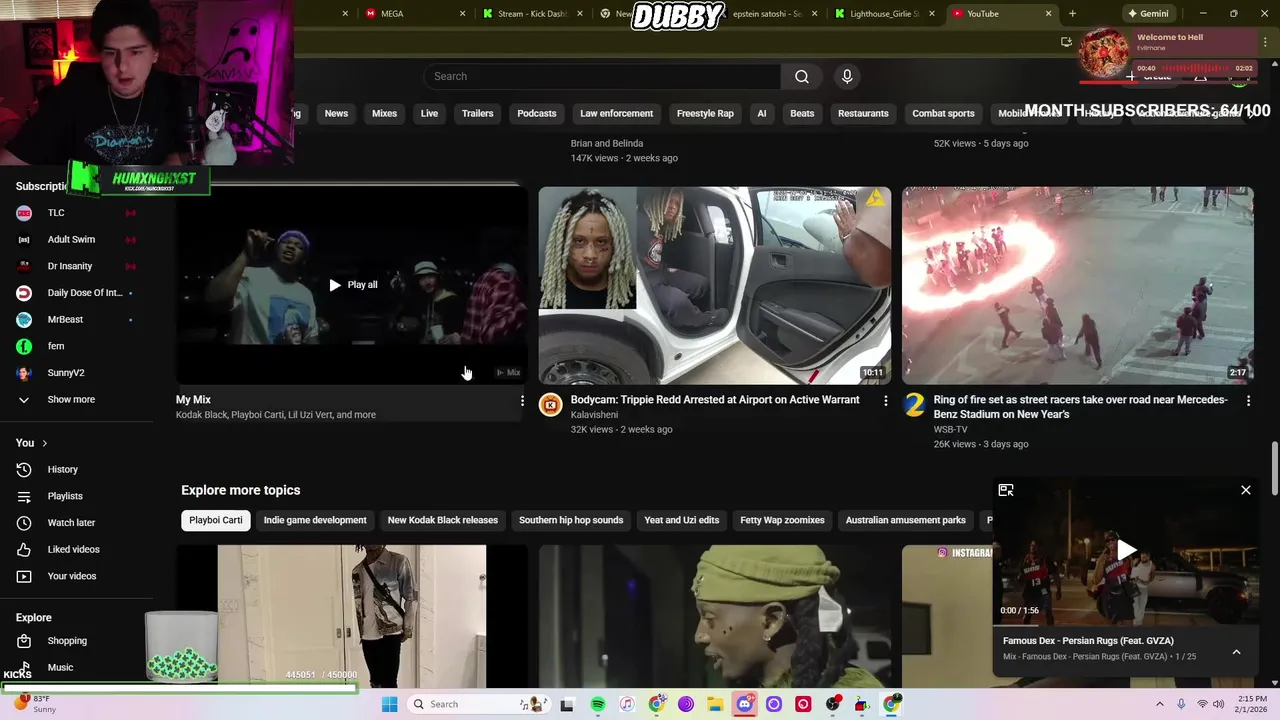The height and width of the screenshot is (720, 1280).
Task: Expand the You section chevron
Action: (x=44, y=443)
